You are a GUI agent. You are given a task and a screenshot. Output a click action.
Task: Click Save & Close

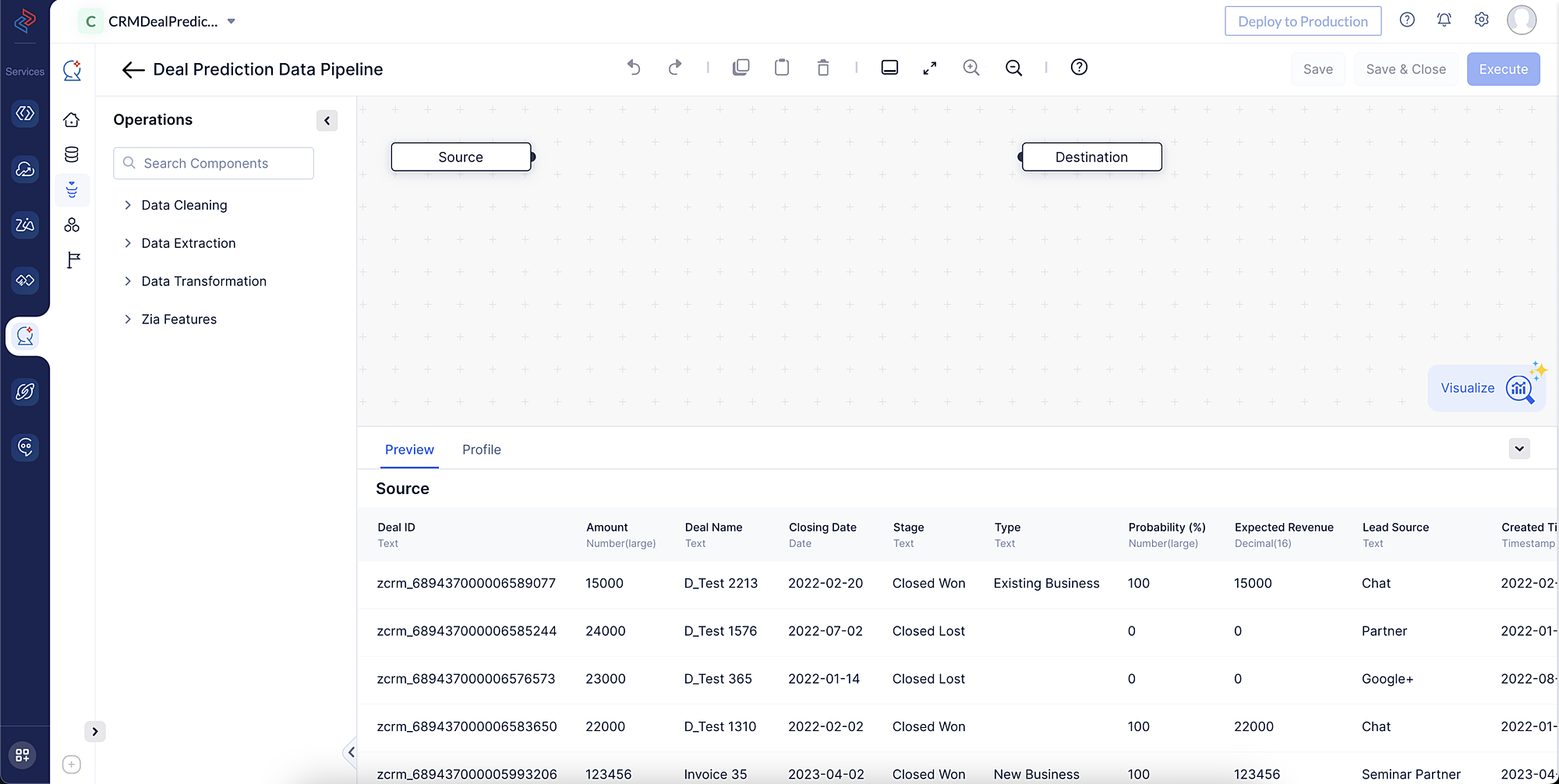click(1406, 69)
